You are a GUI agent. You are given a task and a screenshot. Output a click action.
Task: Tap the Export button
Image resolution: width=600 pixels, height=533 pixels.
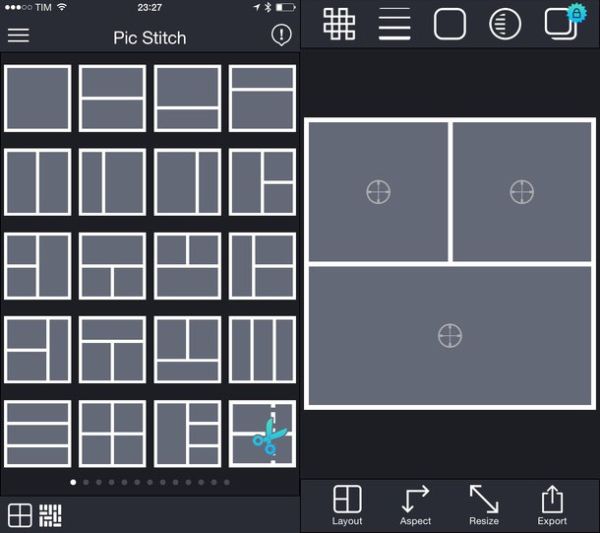(552, 505)
